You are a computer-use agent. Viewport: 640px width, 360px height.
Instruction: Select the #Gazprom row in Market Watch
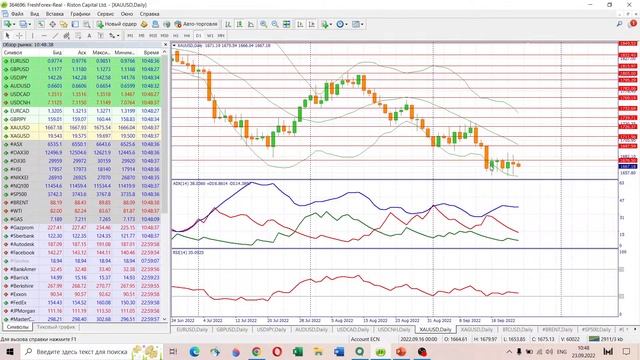(82, 227)
